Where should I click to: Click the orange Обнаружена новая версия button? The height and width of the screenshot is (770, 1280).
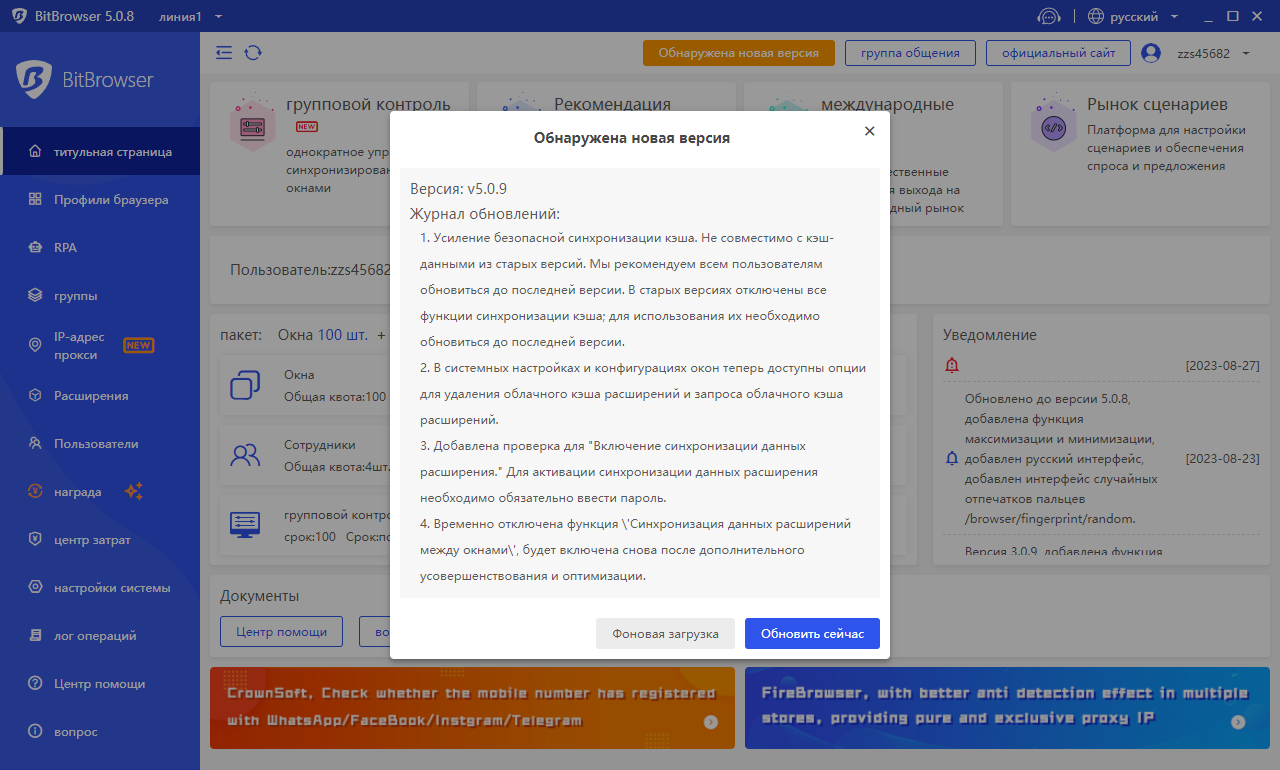[738, 53]
